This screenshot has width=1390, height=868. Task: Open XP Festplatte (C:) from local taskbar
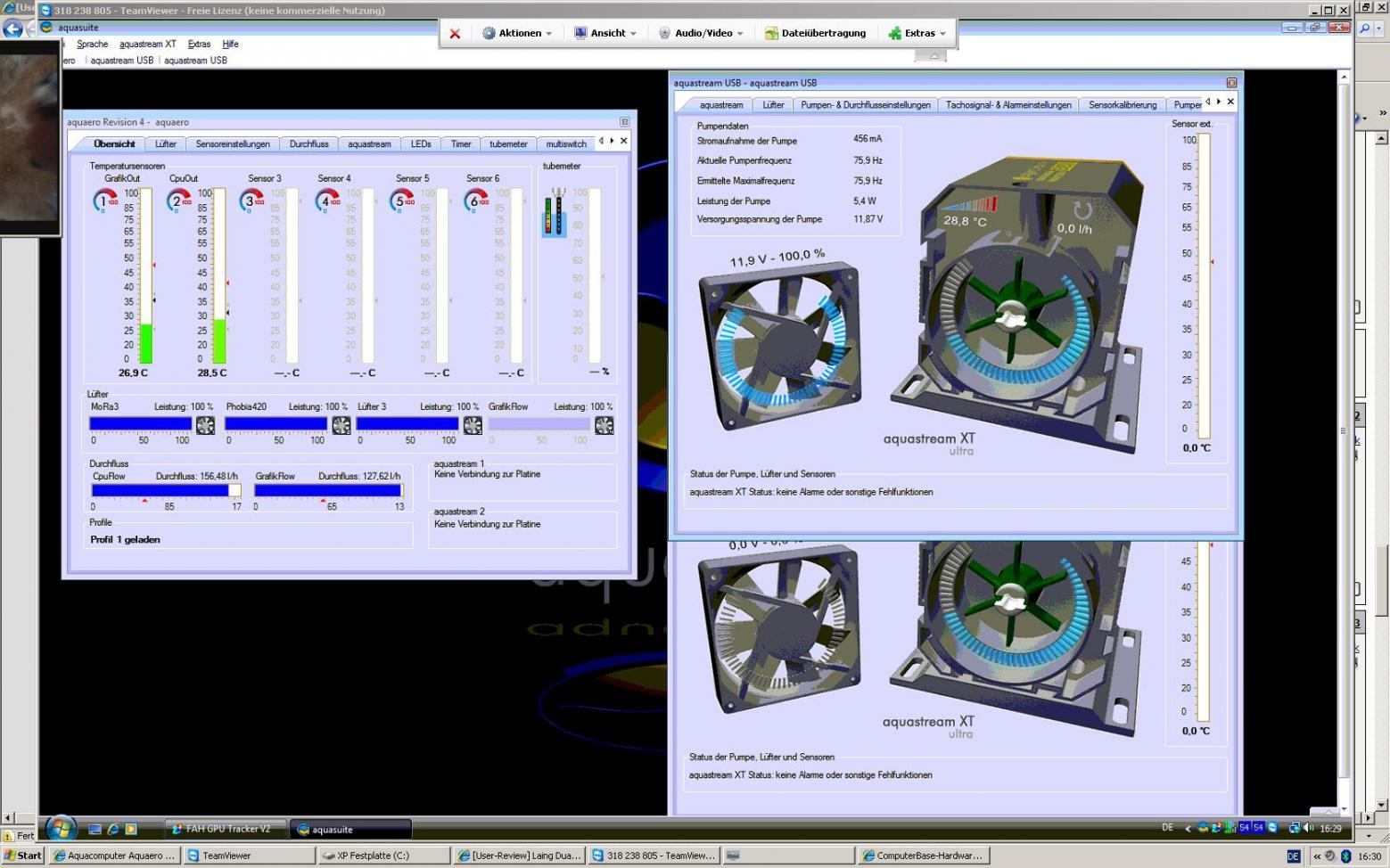click(x=382, y=856)
